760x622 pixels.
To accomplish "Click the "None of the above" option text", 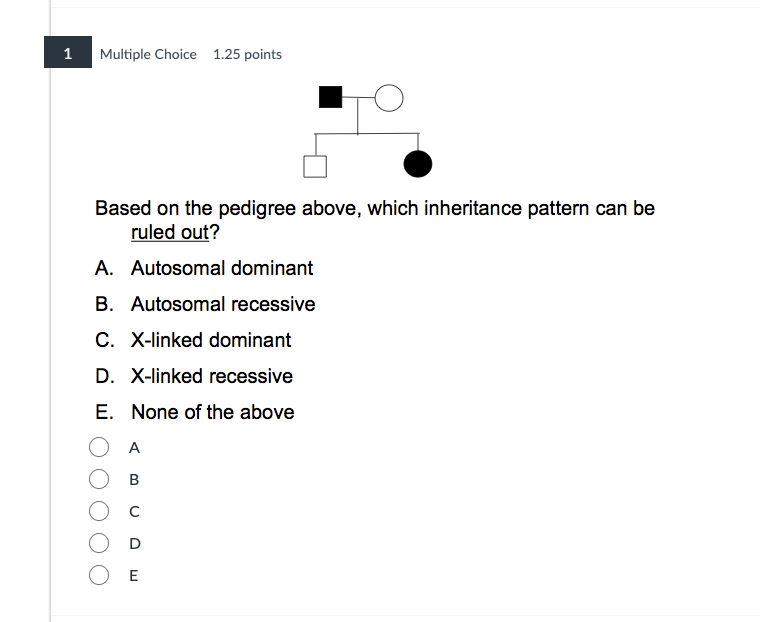I will [212, 412].
